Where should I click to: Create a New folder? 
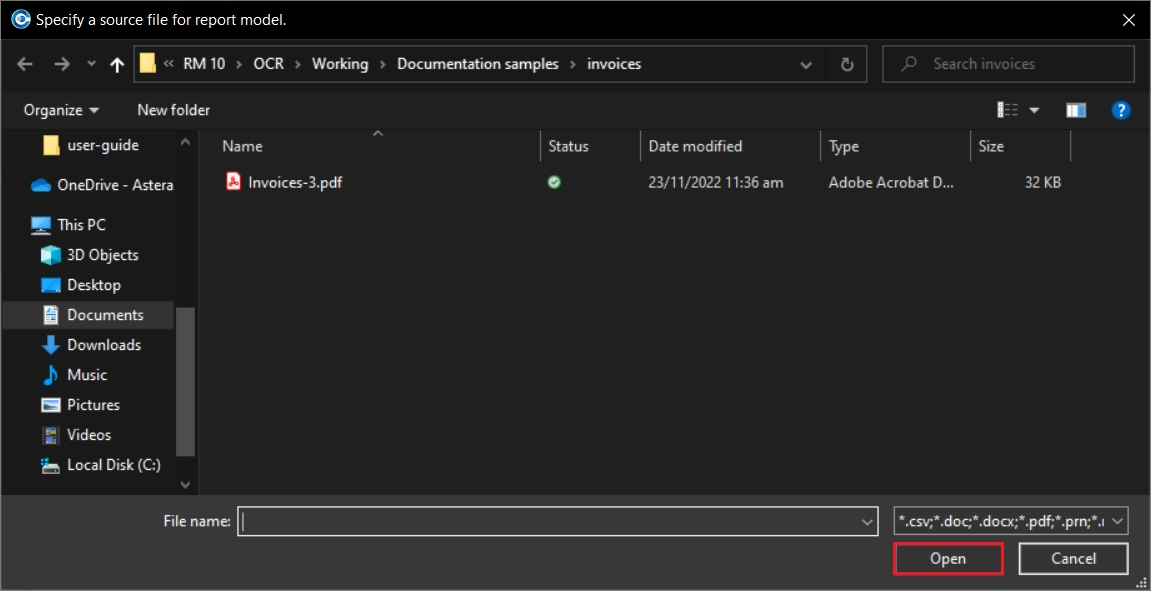[x=173, y=110]
